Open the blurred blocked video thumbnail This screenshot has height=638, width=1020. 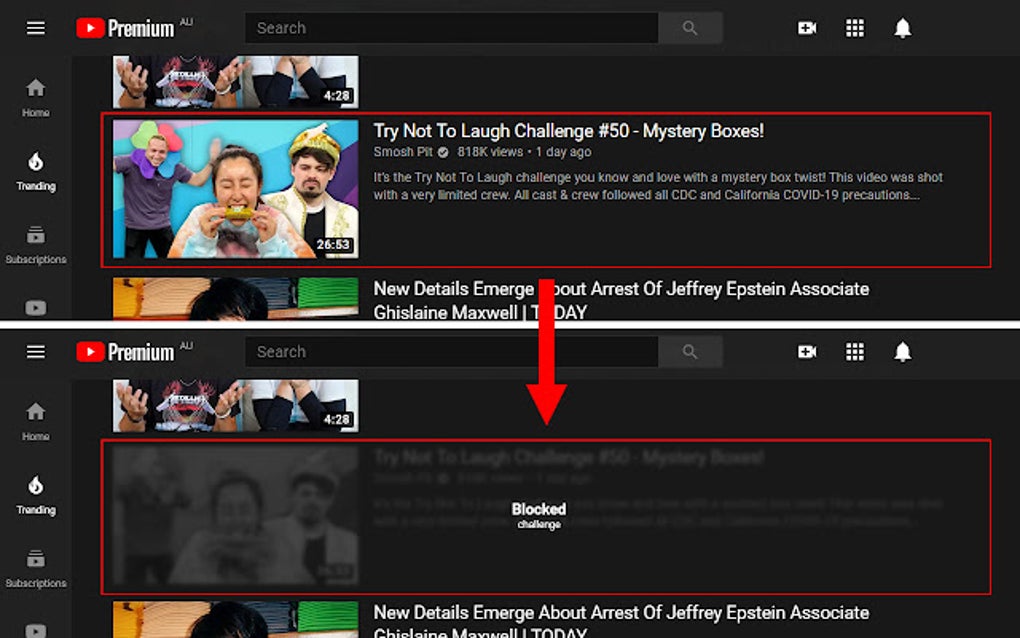point(235,515)
